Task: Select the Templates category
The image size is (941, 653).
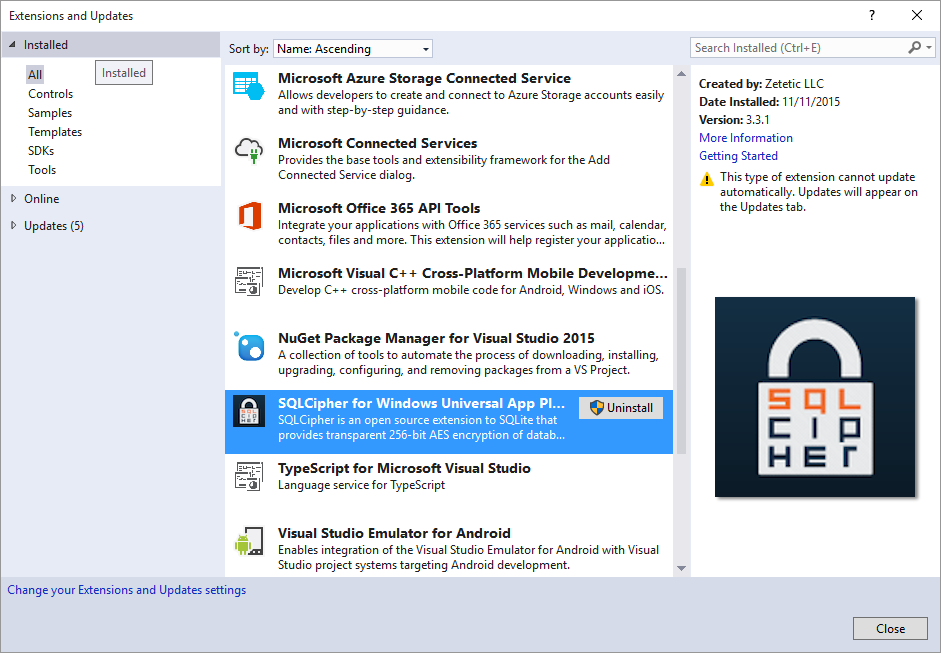Action: (55, 131)
